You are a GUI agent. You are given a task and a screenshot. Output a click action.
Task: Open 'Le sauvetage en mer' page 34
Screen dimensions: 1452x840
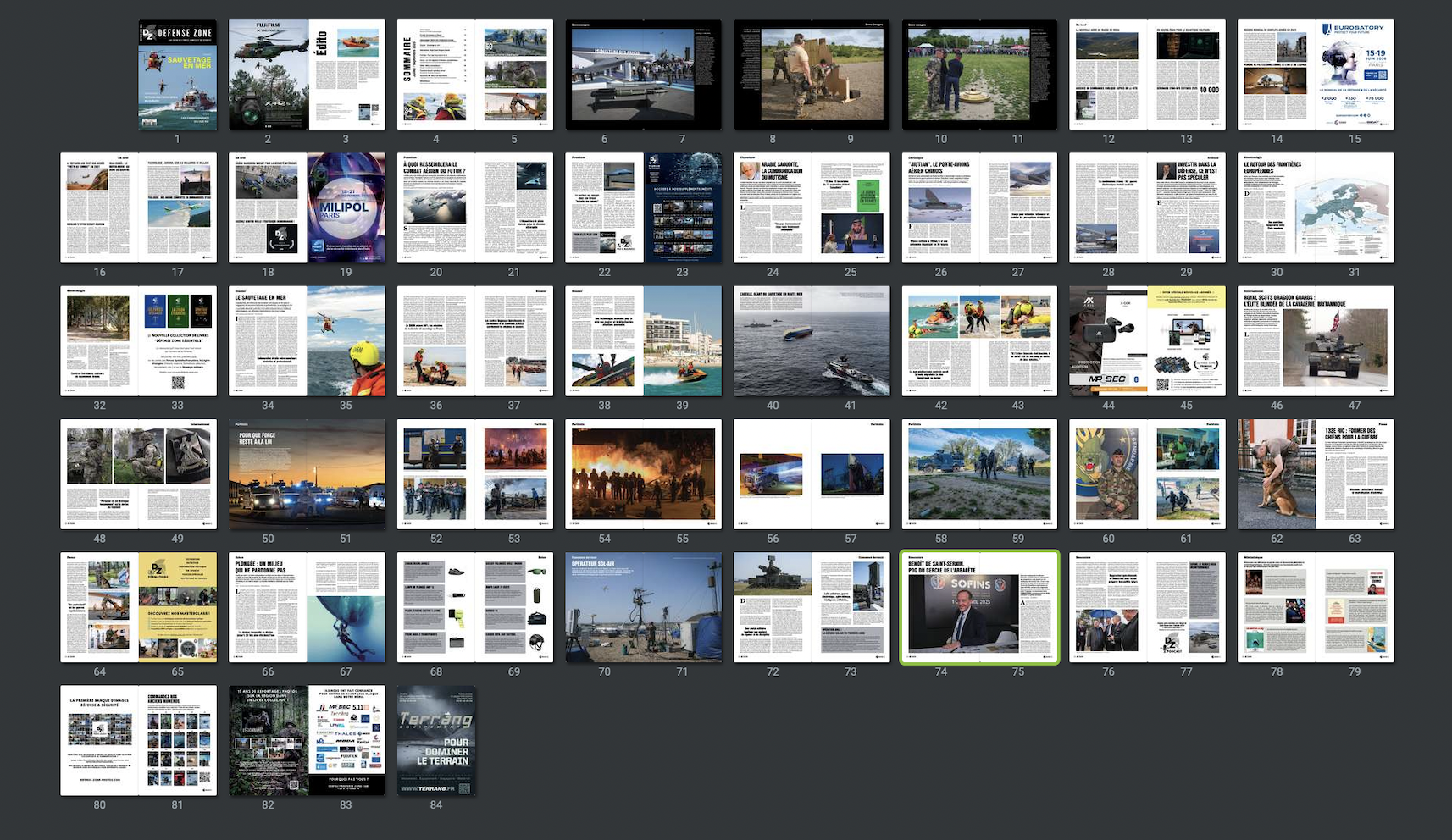click(x=268, y=340)
